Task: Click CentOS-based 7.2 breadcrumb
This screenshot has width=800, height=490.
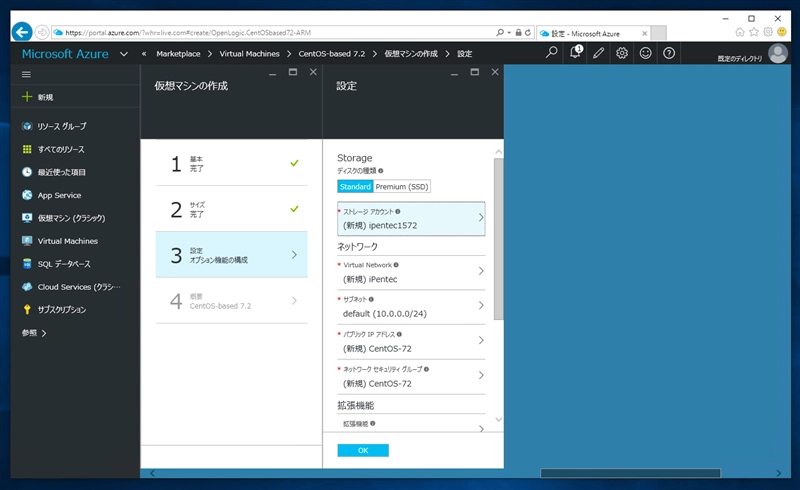Action: 332,54
